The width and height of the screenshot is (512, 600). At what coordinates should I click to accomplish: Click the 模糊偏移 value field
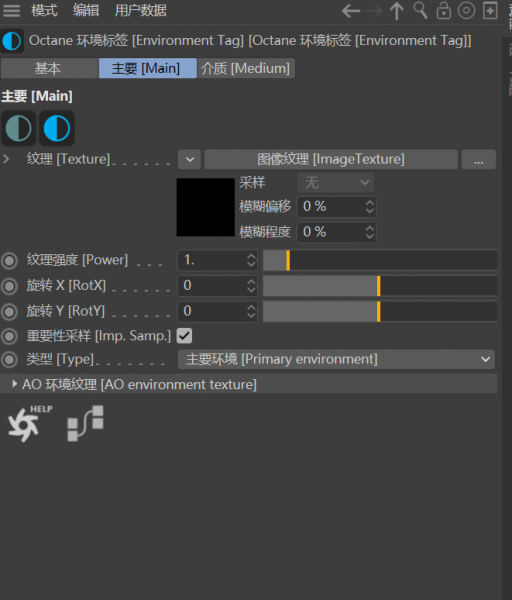tap(331, 207)
